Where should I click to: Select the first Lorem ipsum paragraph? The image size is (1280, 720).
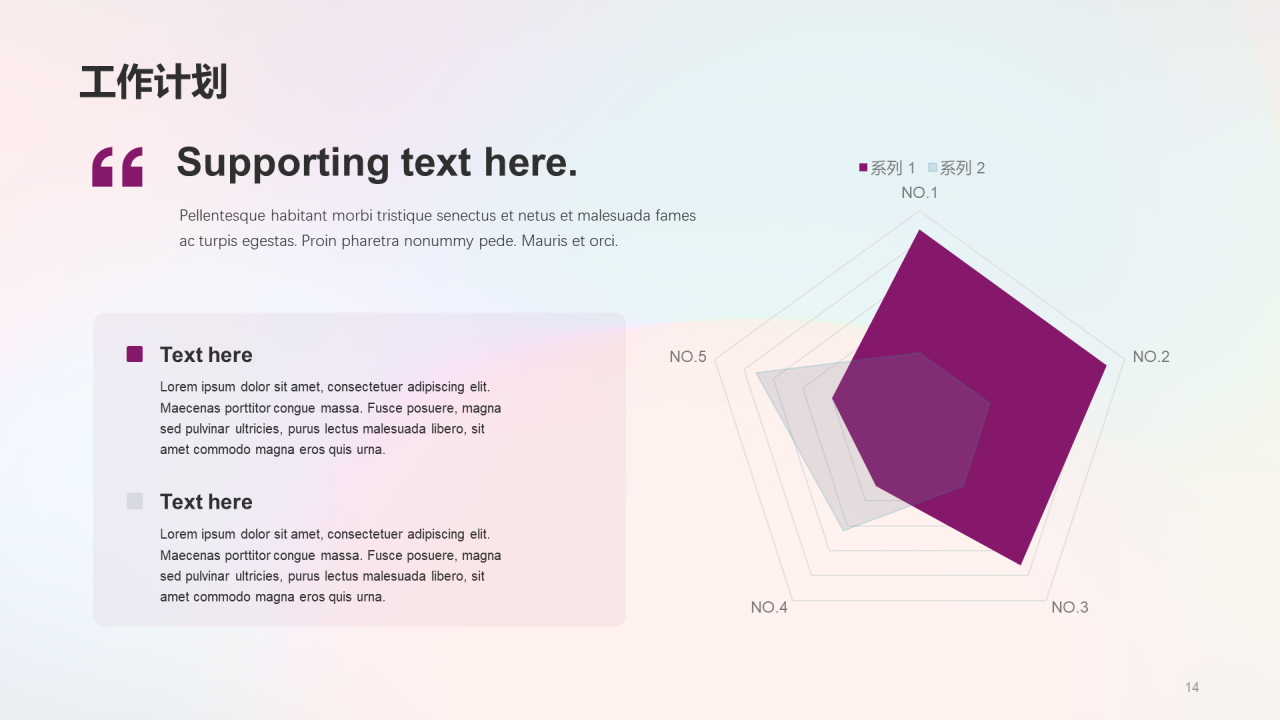click(331, 418)
